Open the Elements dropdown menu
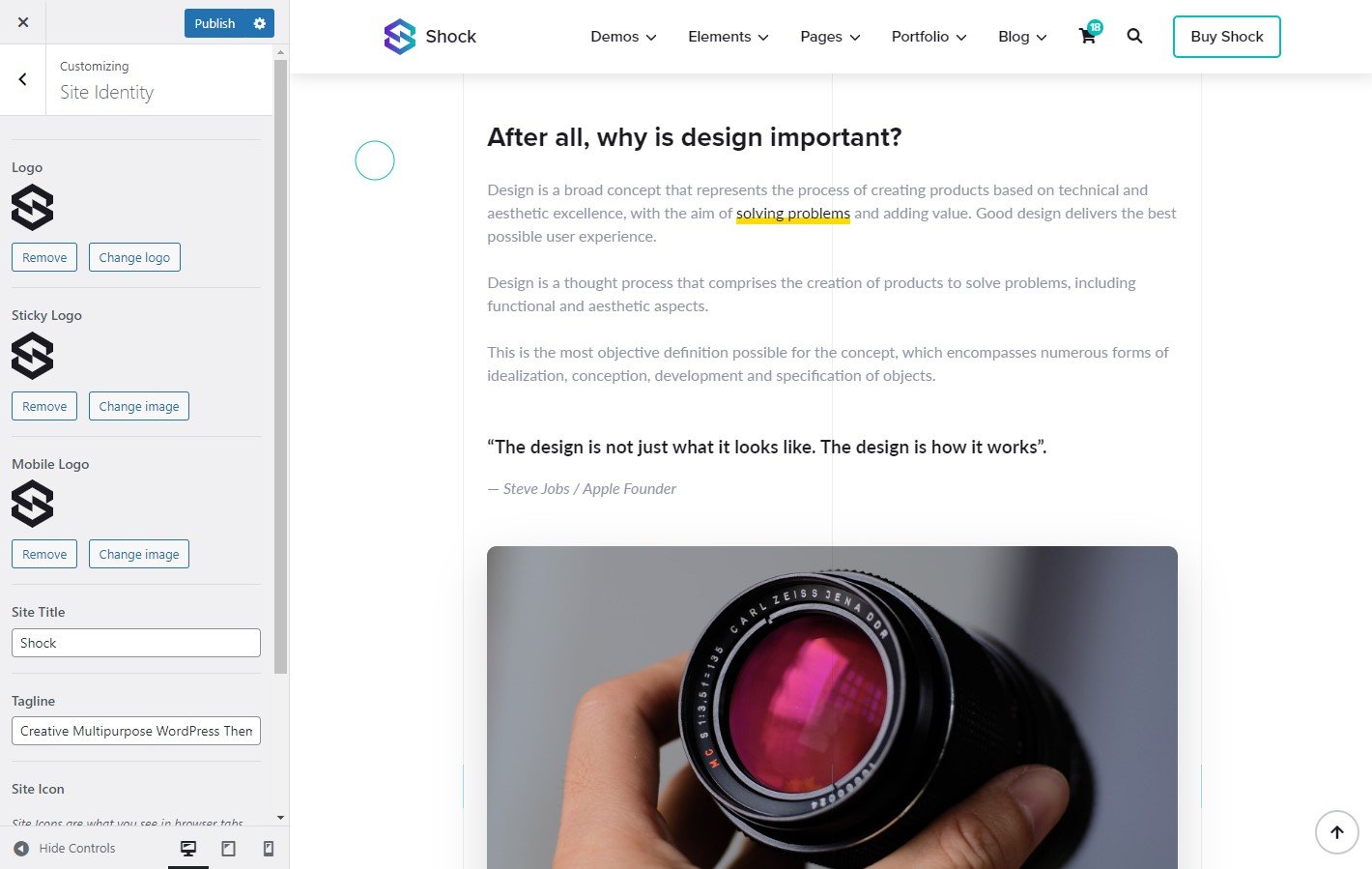 coord(729,37)
